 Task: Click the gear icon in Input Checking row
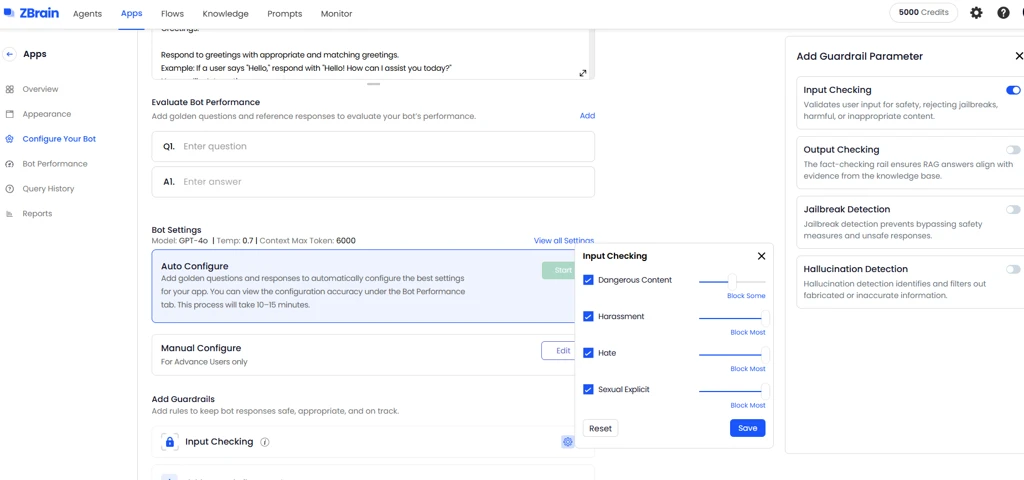pyautogui.click(x=568, y=442)
